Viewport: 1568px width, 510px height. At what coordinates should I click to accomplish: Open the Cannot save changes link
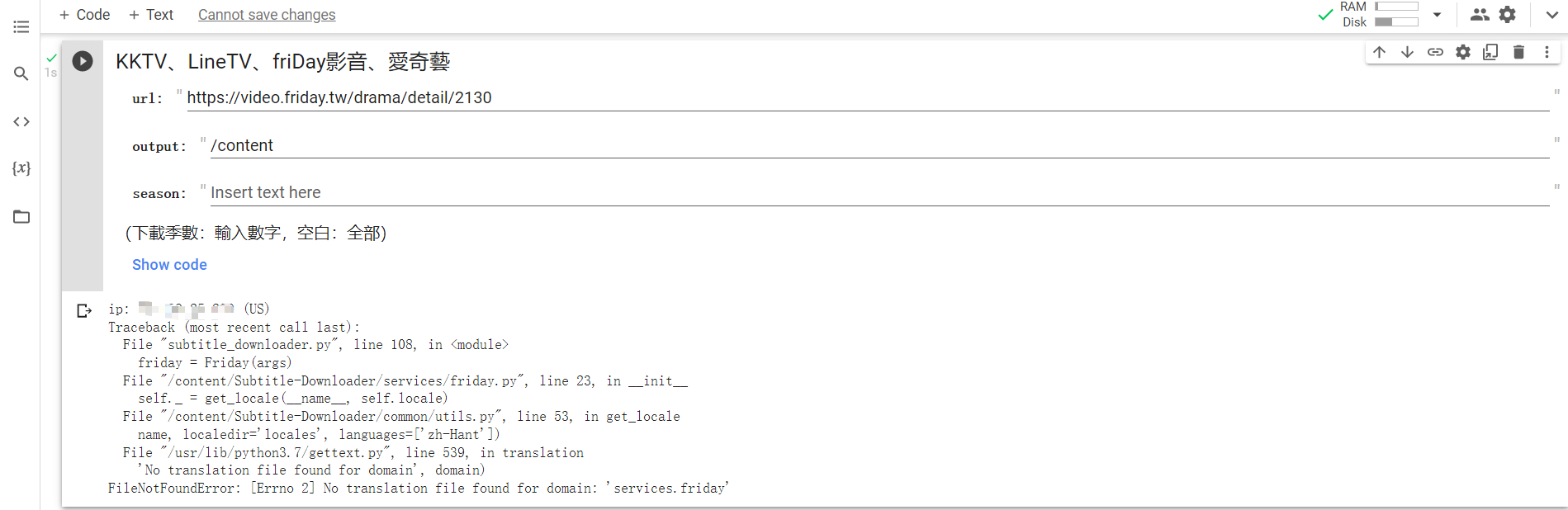[x=266, y=14]
